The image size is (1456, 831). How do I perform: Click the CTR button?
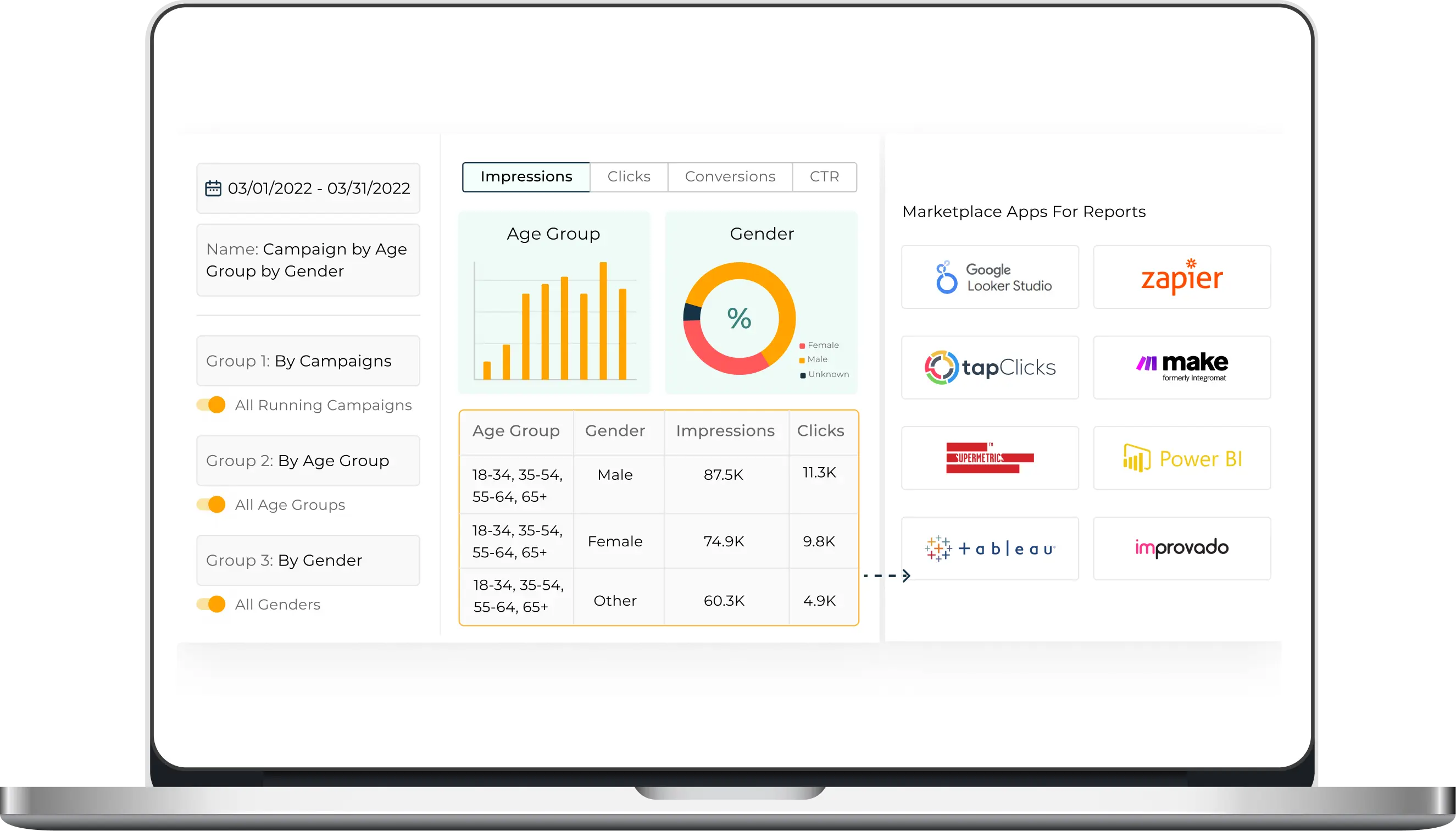[824, 176]
